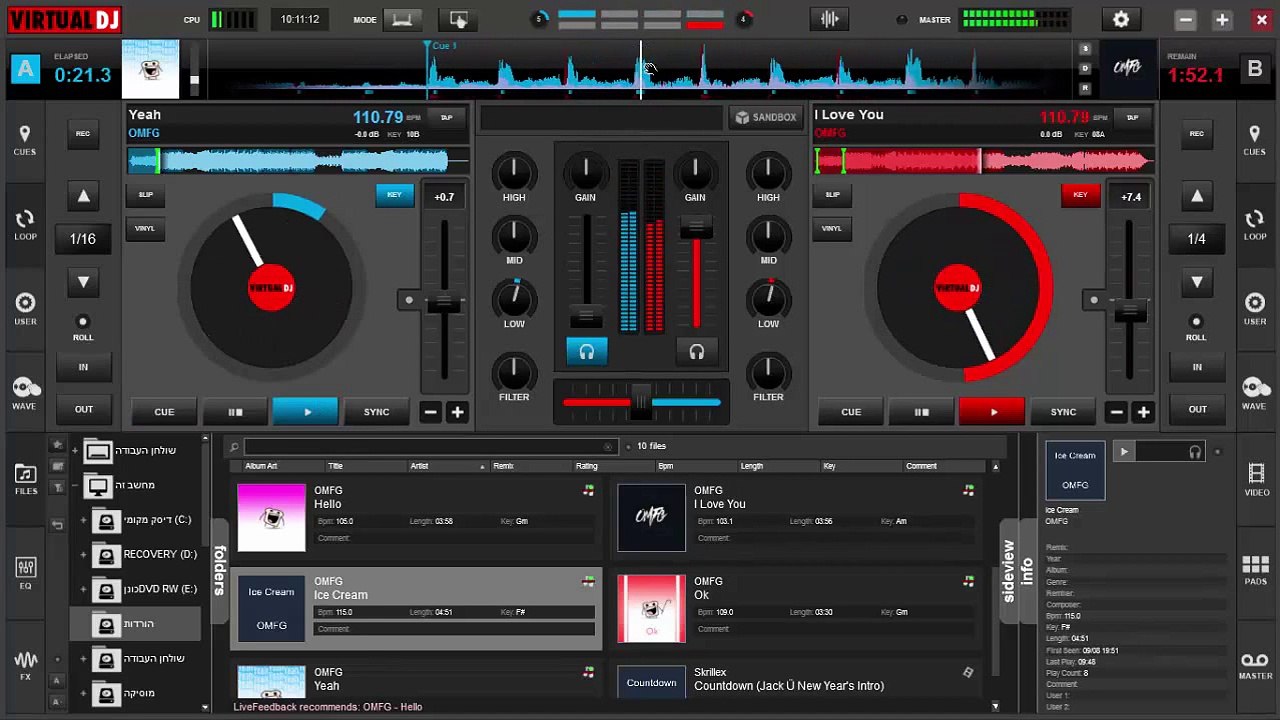The height and width of the screenshot is (720, 1280).
Task: Click left deck SYNC button
Action: (376, 412)
